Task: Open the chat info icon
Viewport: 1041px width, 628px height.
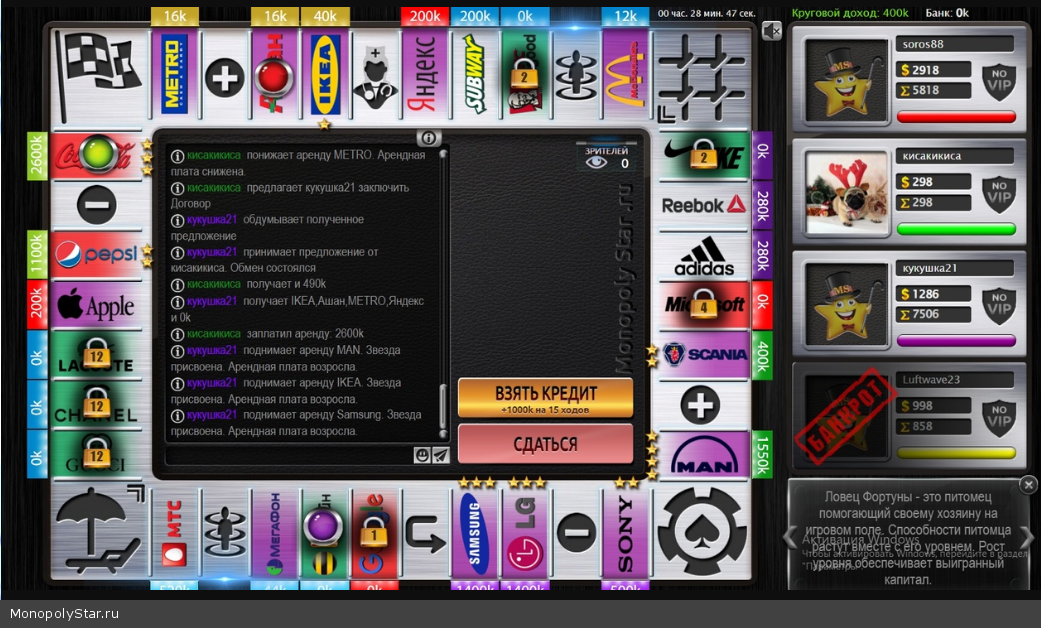Action: pyautogui.click(x=429, y=138)
